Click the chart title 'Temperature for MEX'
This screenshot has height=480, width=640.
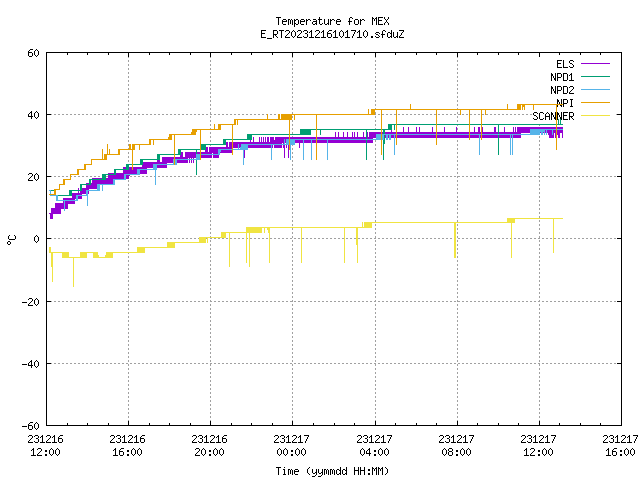332,21
